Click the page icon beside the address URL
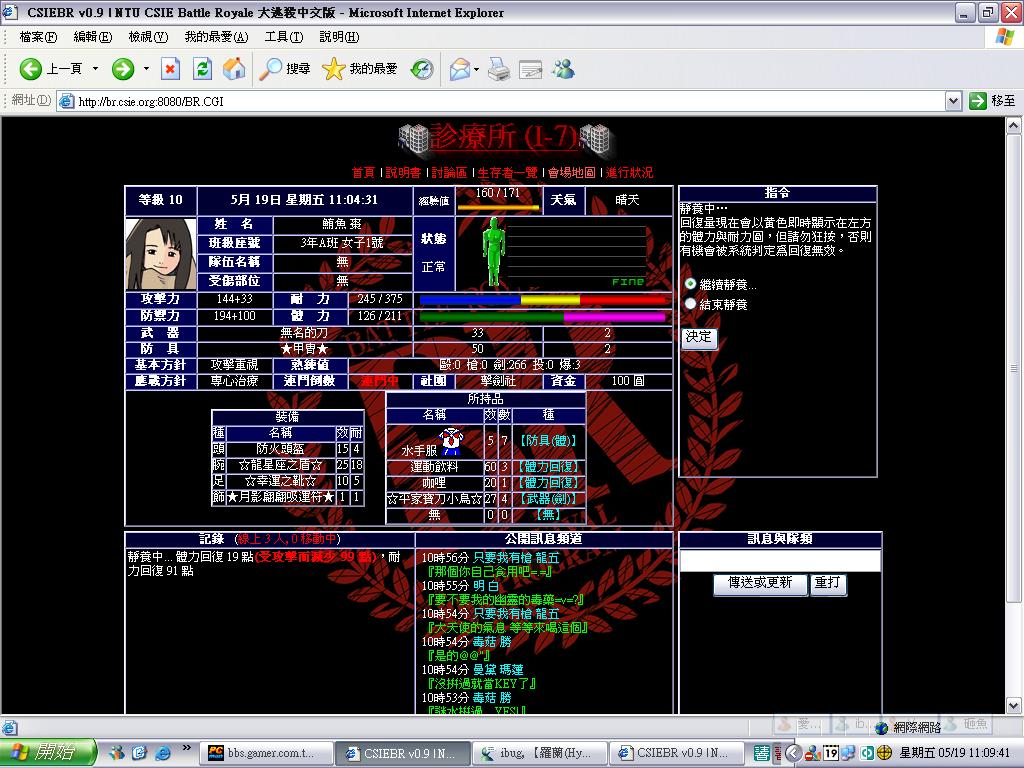This screenshot has height=768, width=1024. coord(66,101)
